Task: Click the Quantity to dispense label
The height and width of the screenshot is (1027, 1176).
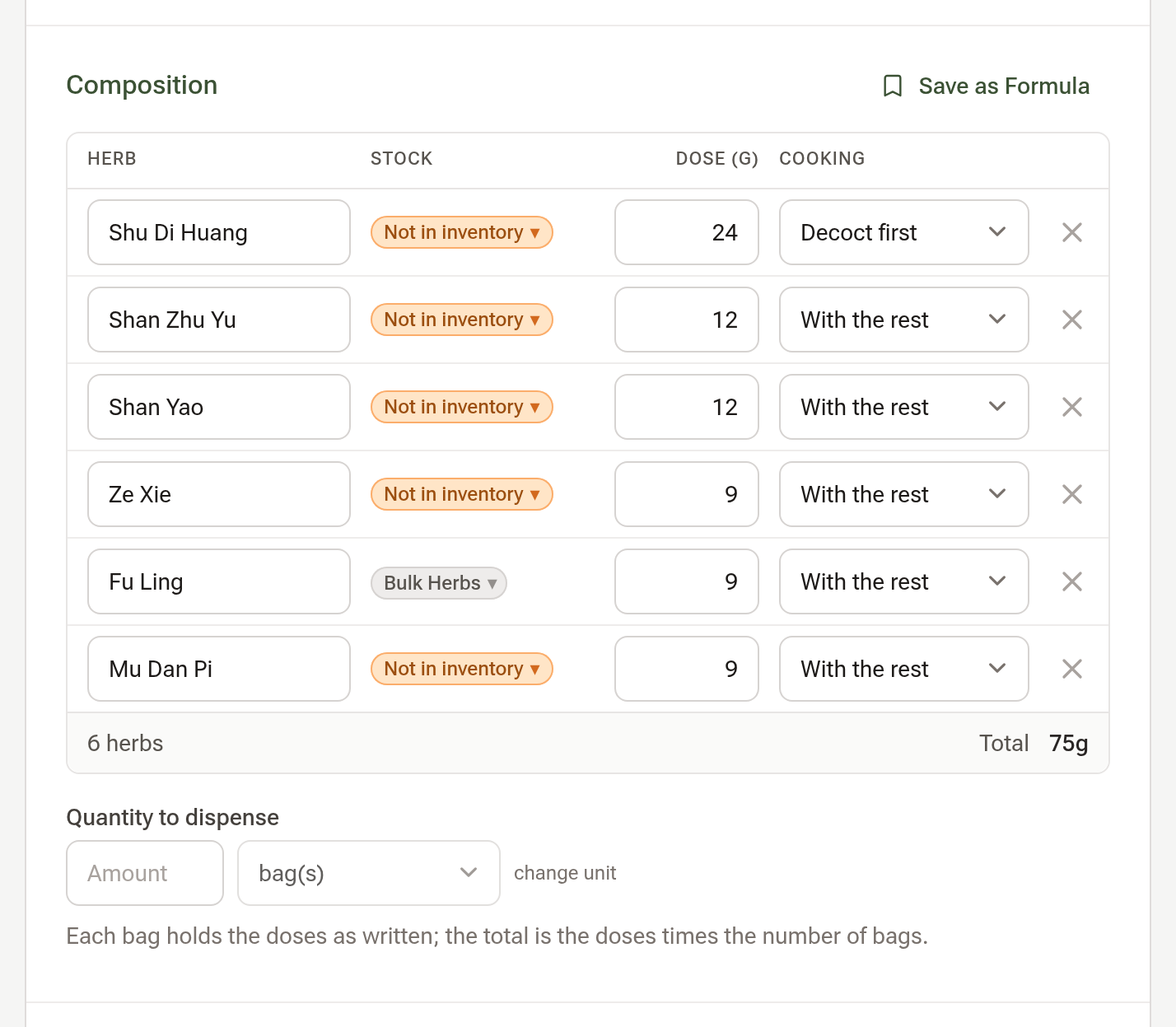Action: [172, 817]
